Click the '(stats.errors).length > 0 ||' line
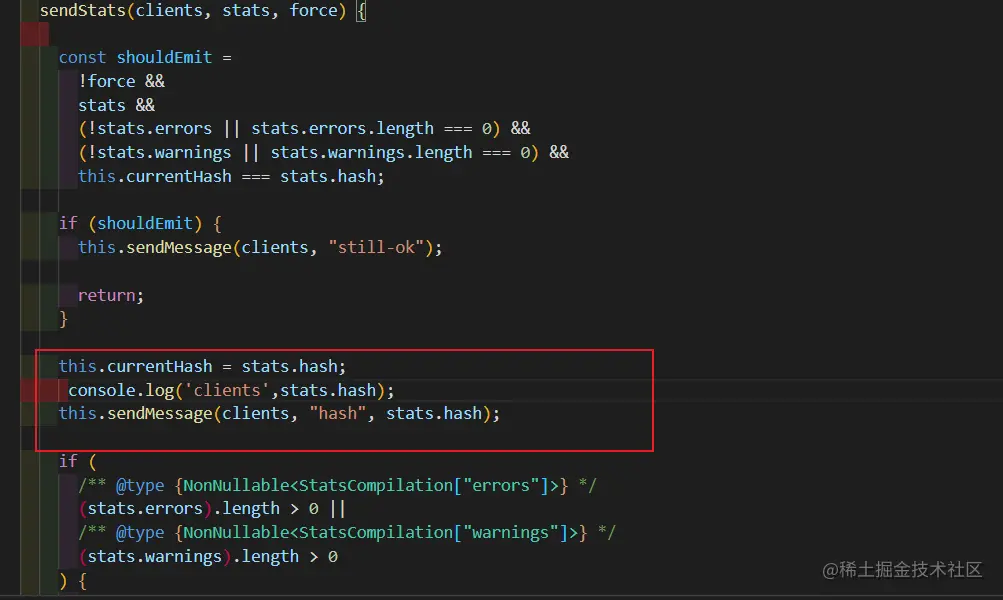Viewport: 1003px width, 600px height. (212, 509)
